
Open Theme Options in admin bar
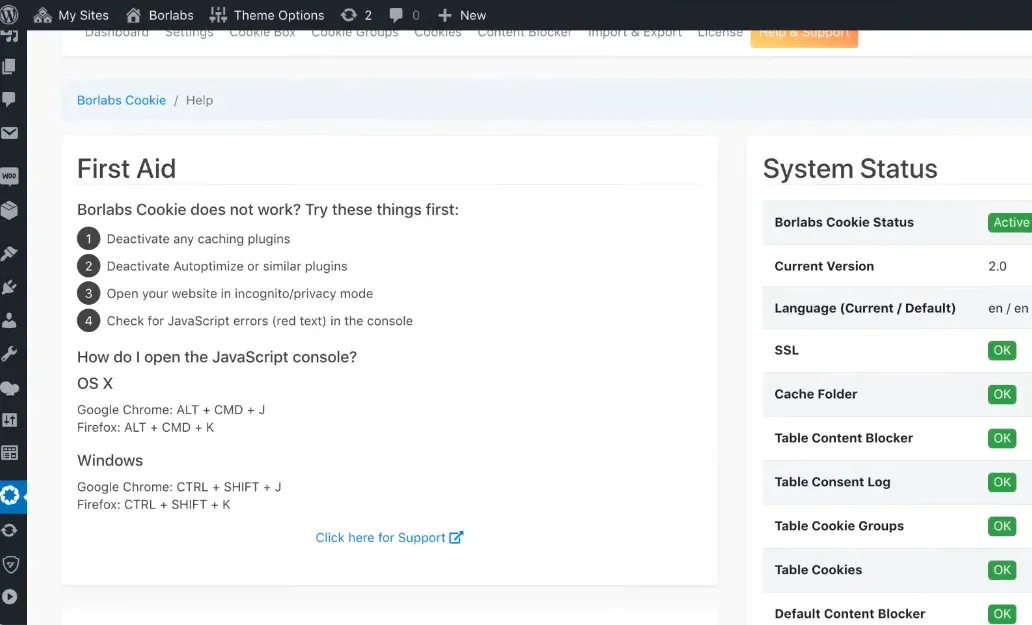coord(267,15)
